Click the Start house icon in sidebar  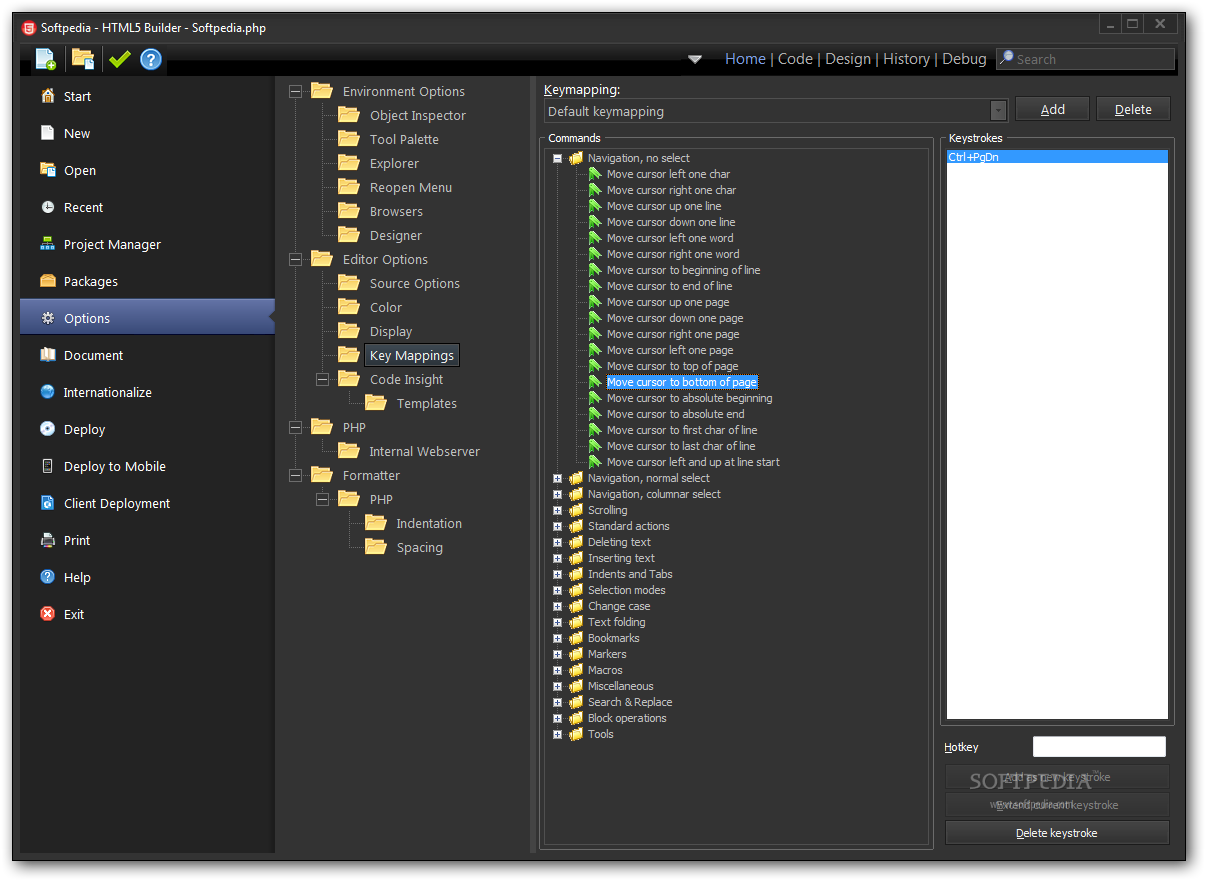pyautogui.click(x=47, y=96)
